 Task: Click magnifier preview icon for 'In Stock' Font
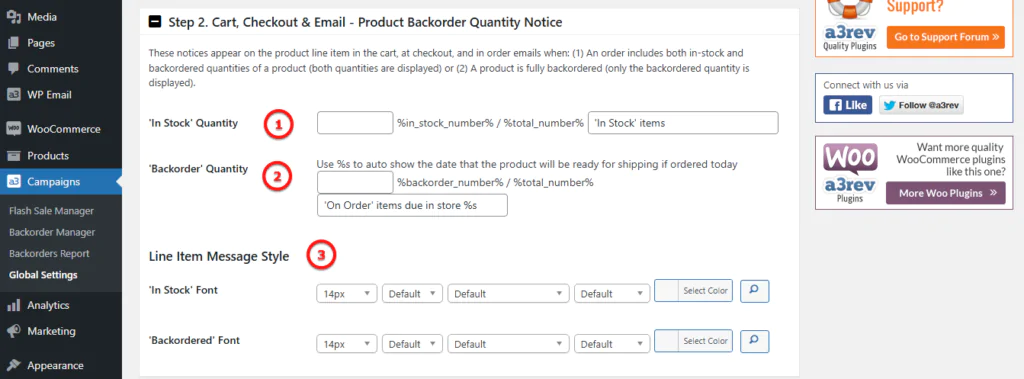click(x=754, y=291)
